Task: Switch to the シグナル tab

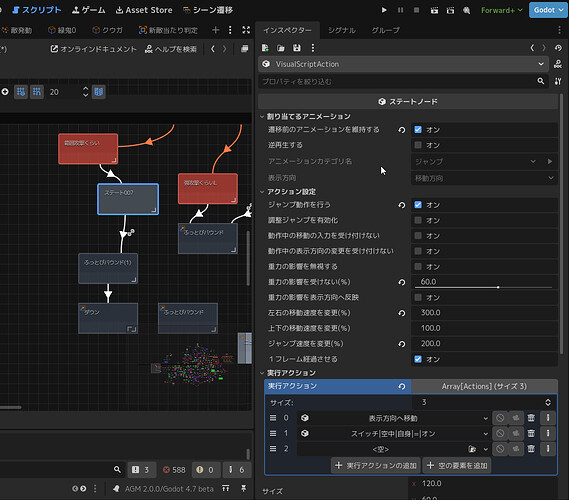Action: coord(342,30)
